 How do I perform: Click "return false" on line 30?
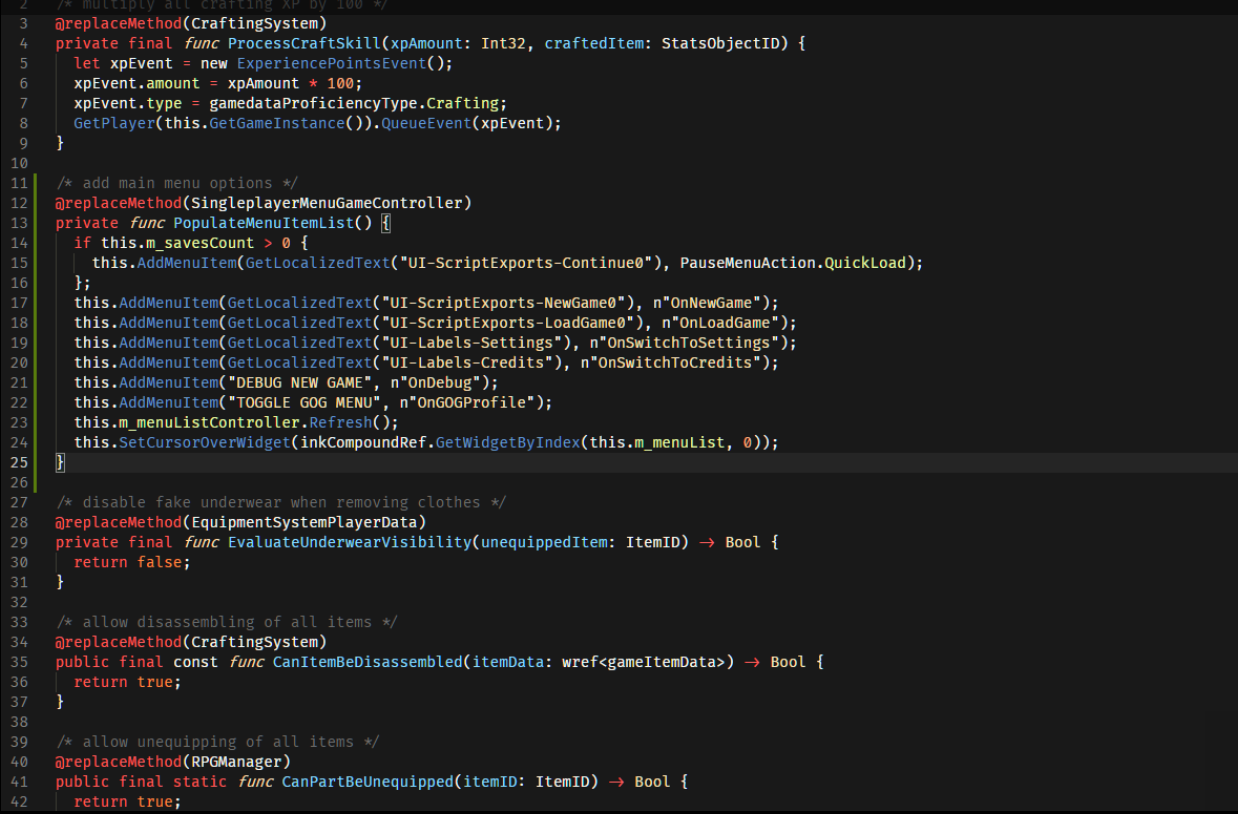point(127,563)
